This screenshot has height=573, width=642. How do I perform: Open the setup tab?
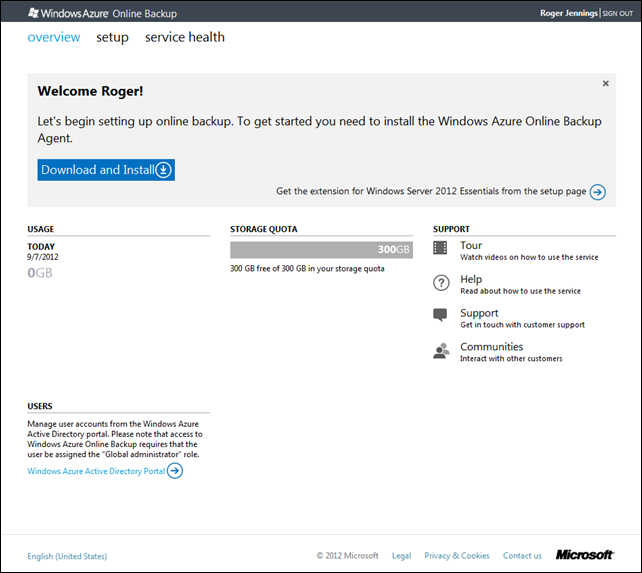coord(112,38)
